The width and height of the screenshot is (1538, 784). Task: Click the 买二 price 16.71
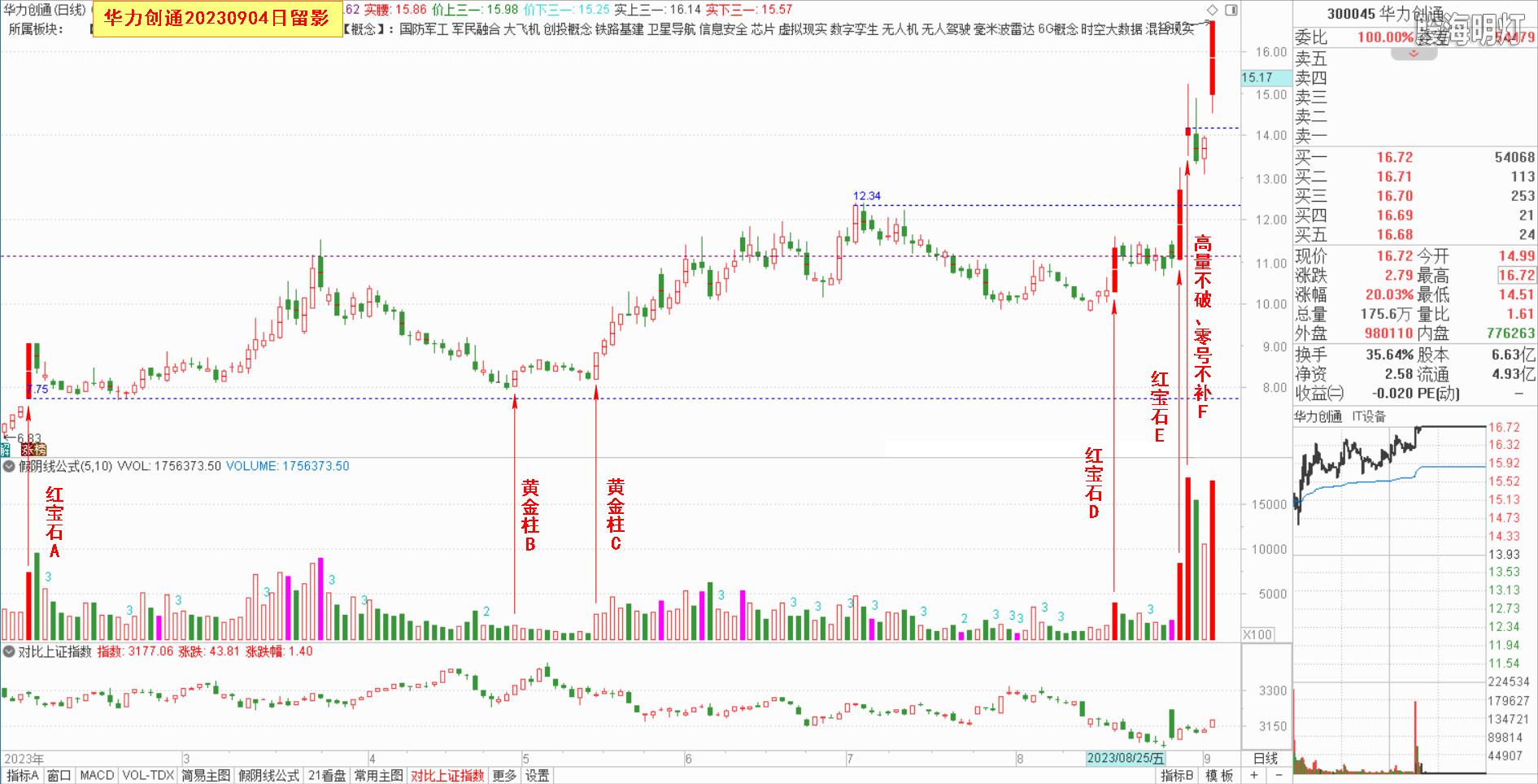1395,176
